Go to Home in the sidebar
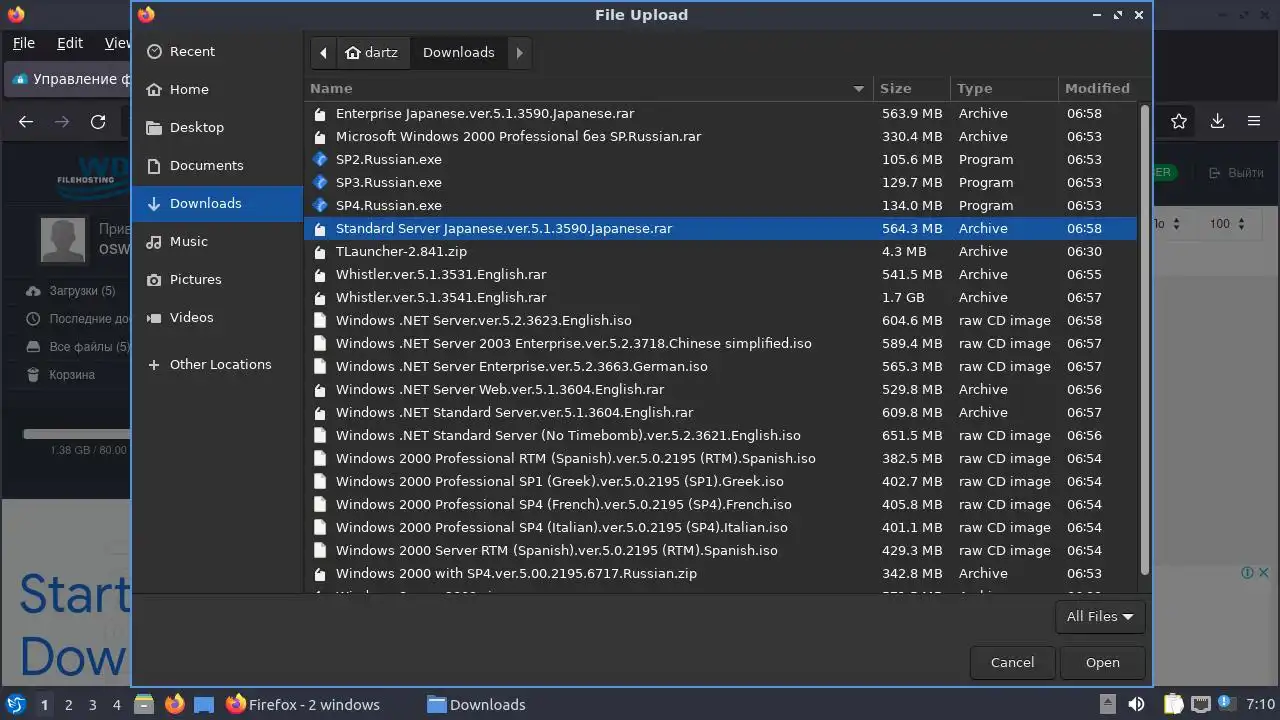Screen dimensions: 1280x720 click(x=217, y=89)
